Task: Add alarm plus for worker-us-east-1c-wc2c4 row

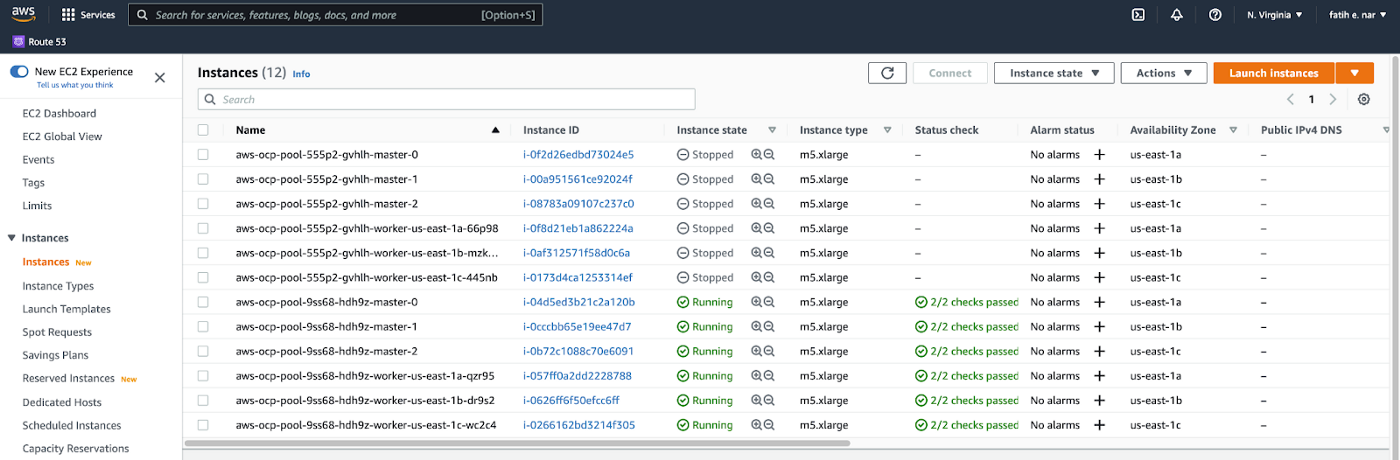Action: (x=1099, y=424)
